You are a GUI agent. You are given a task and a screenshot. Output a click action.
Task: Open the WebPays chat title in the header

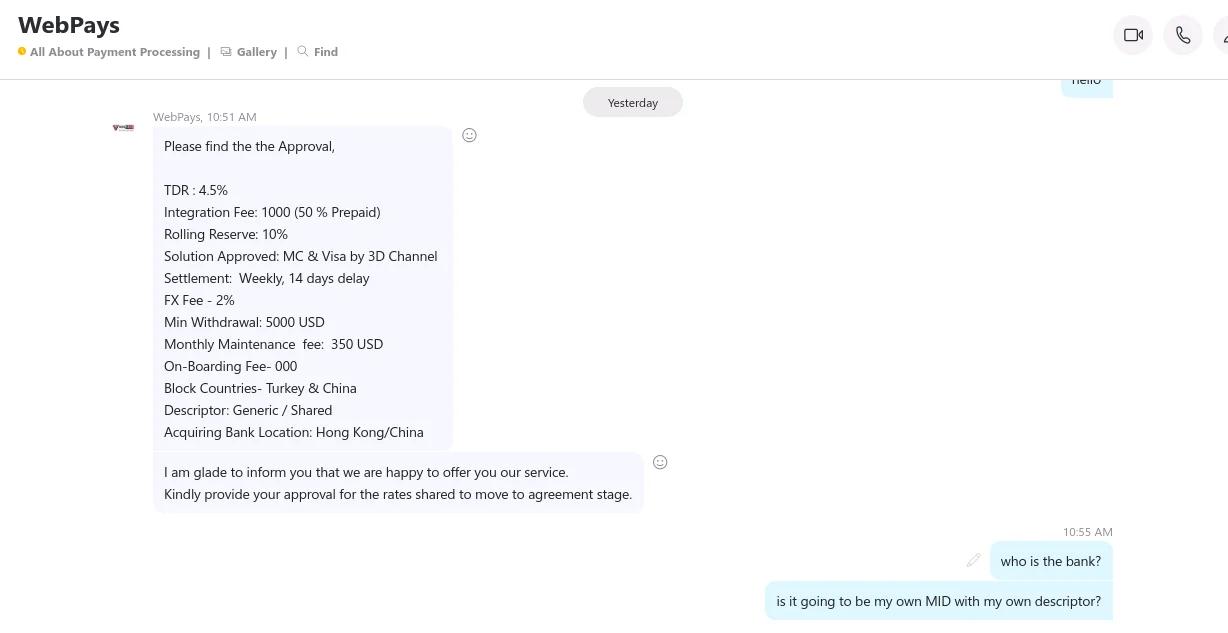click(69, 24)
